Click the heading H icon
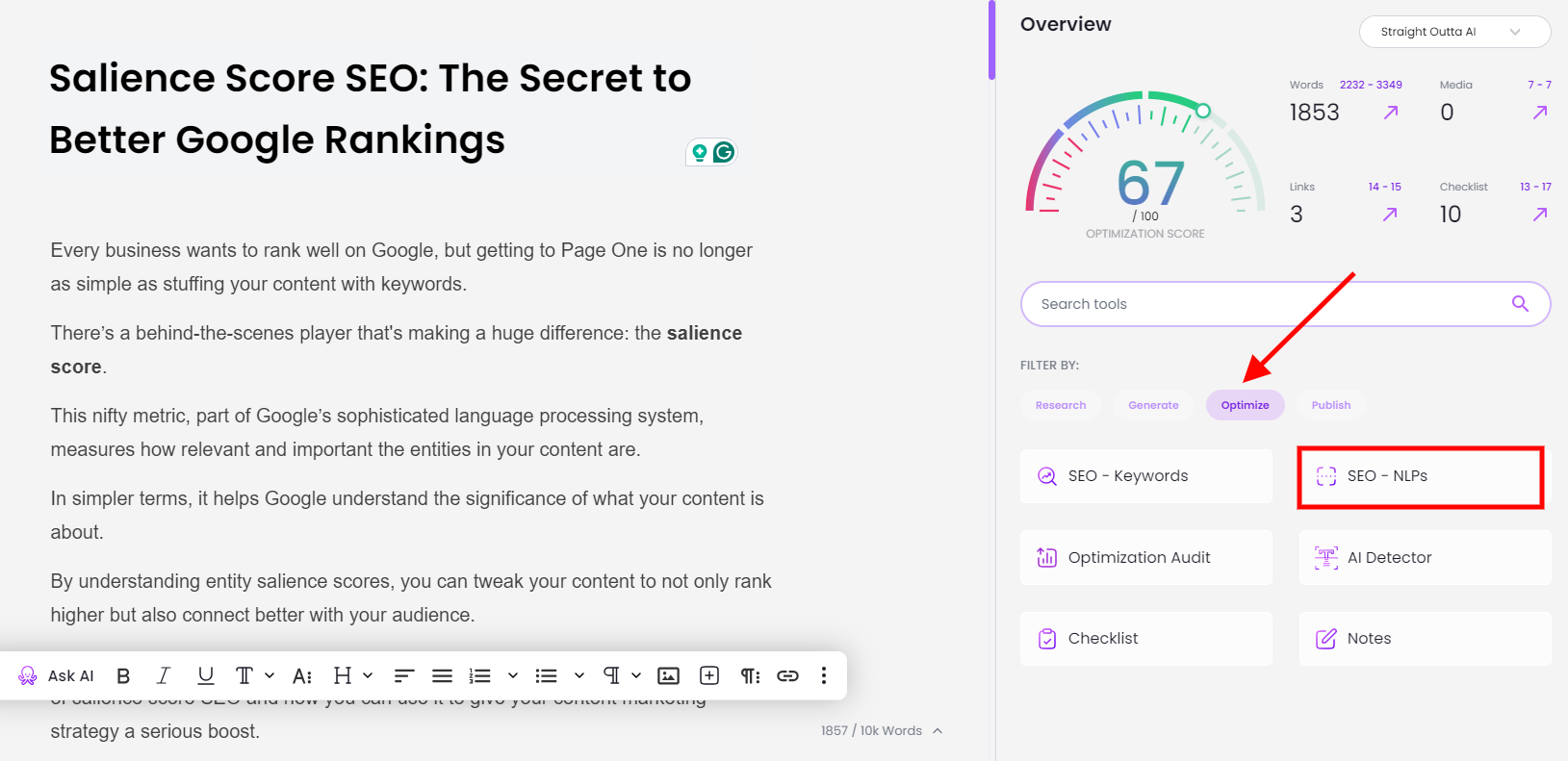The image size is (1568, 761). pyautogui.click(x=343, y=675)
